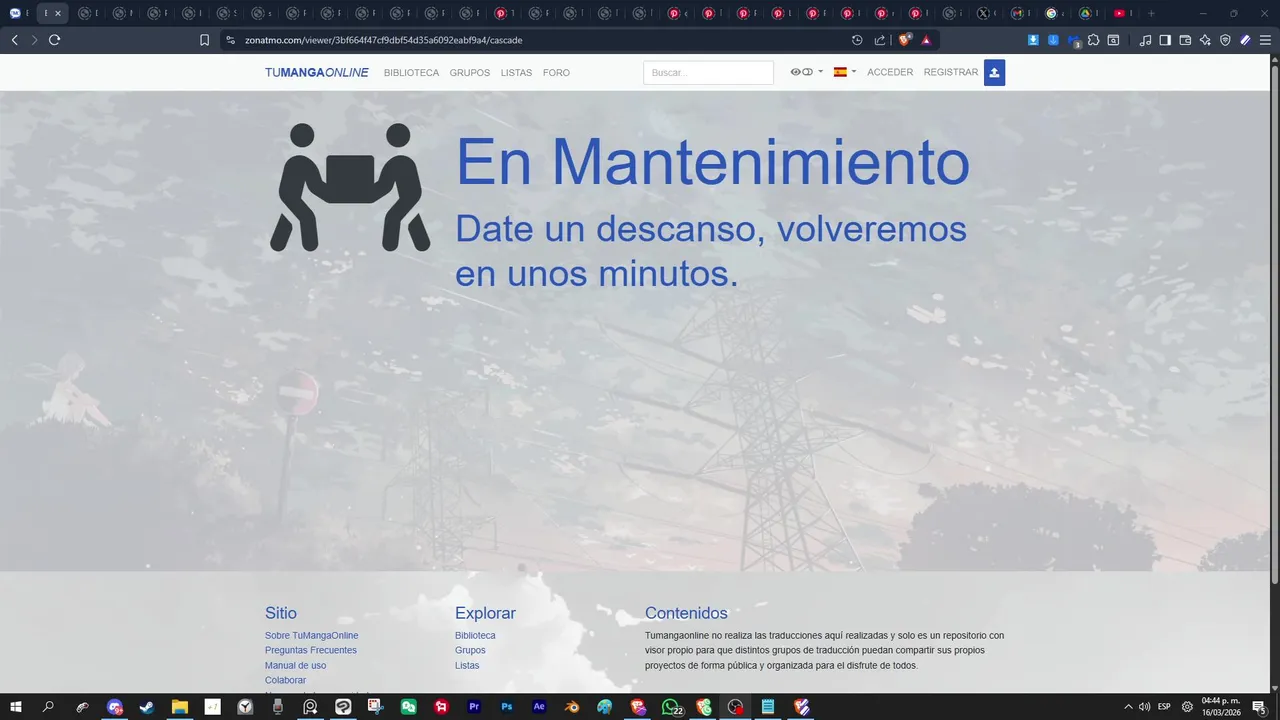Screen dimensions: 1280x720
Task: Open Steam from the taskbar
Action: [147, 707]
